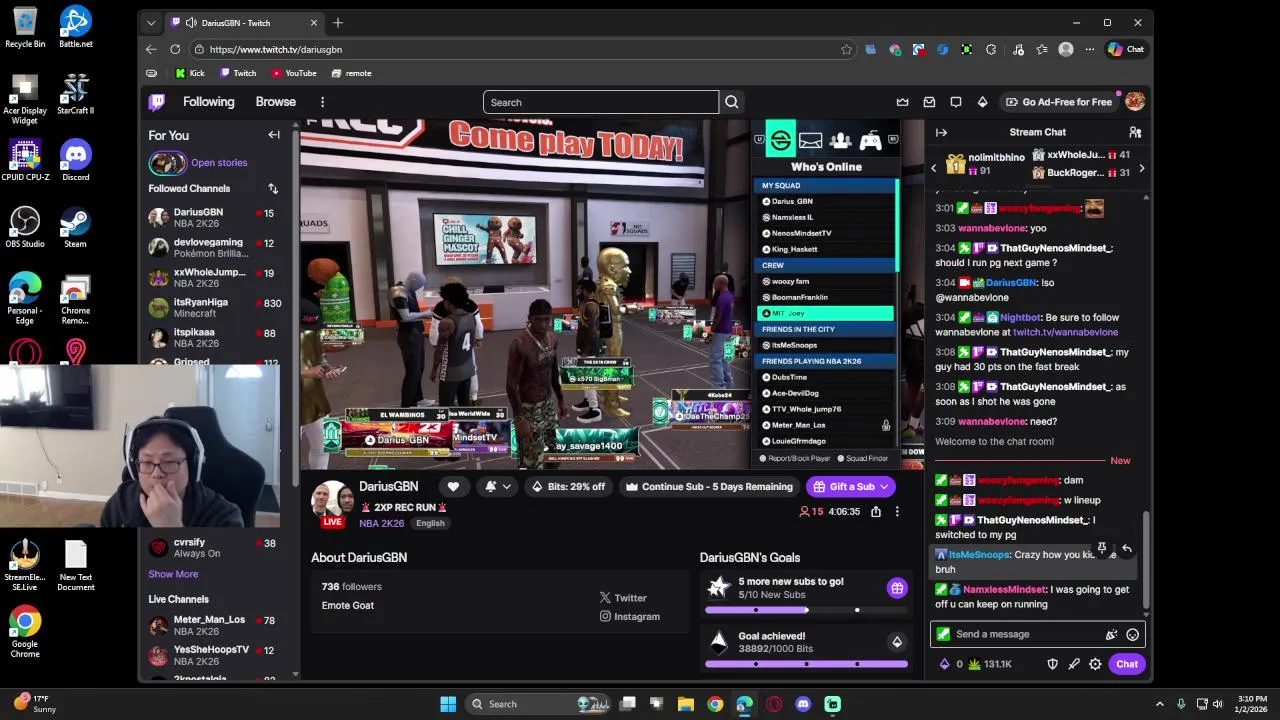Click the search magnifier button
Image resolution: width=1280 pixels, height=720 pixels.
coord(732,102)
